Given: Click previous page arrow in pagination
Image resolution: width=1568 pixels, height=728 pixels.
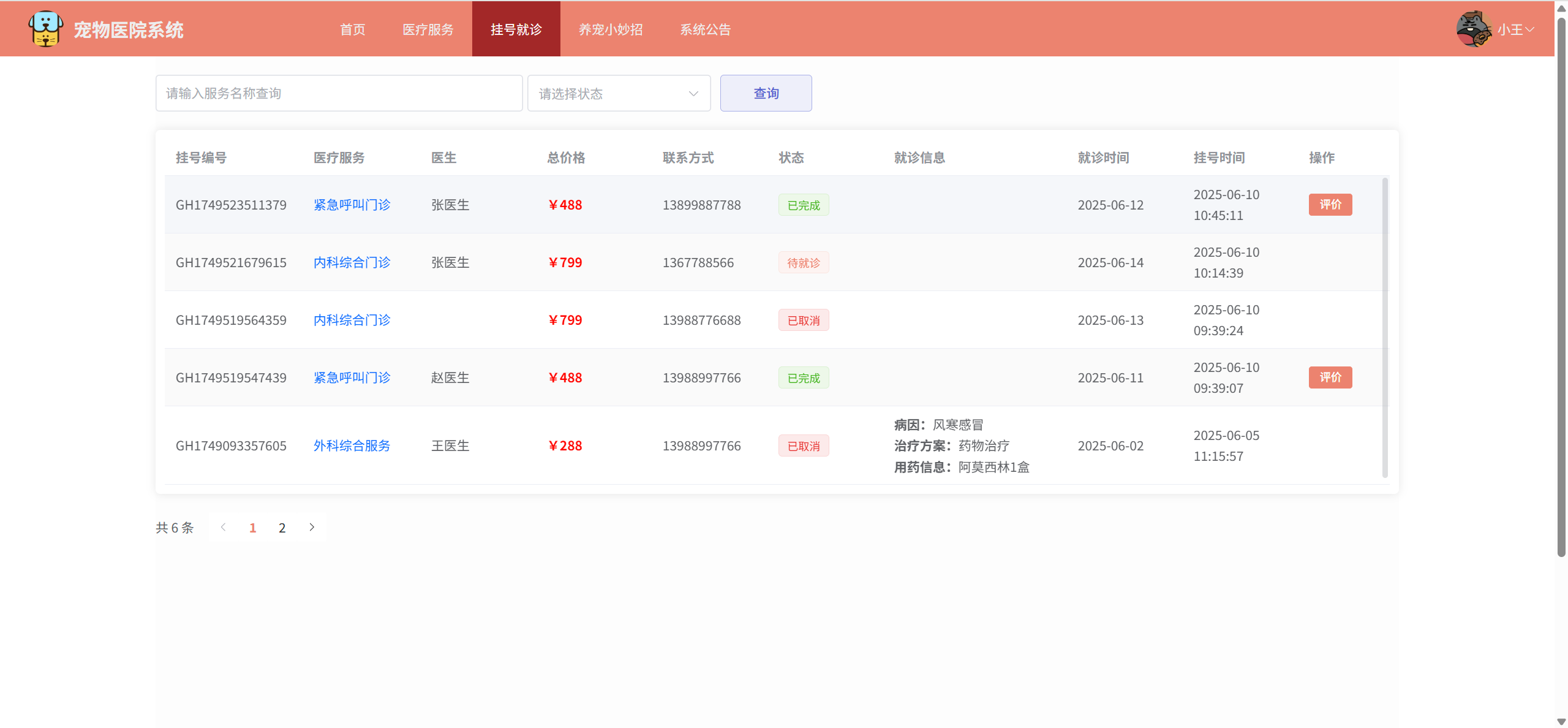Looking at the screenshot, I should click(x=224, y=527).
